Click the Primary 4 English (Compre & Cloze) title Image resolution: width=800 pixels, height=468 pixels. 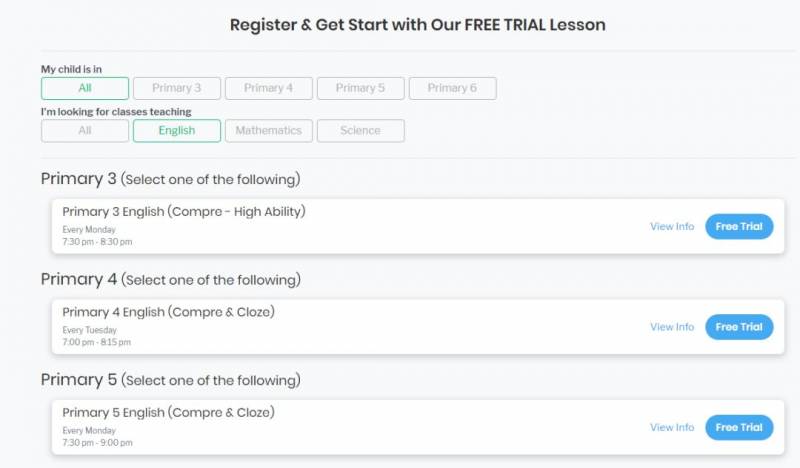[x=168, y=312]
